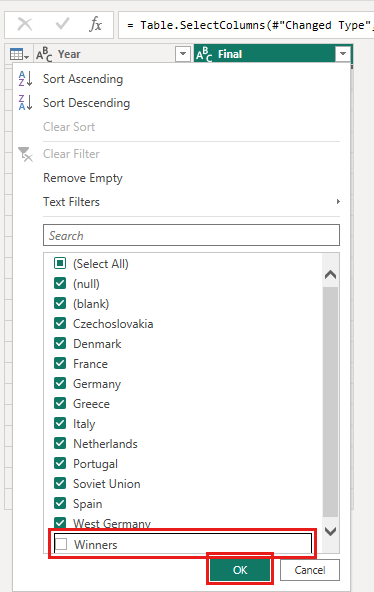Toggle the (Select All) checkbox
The image size is (374, 592).
point(60,263)
